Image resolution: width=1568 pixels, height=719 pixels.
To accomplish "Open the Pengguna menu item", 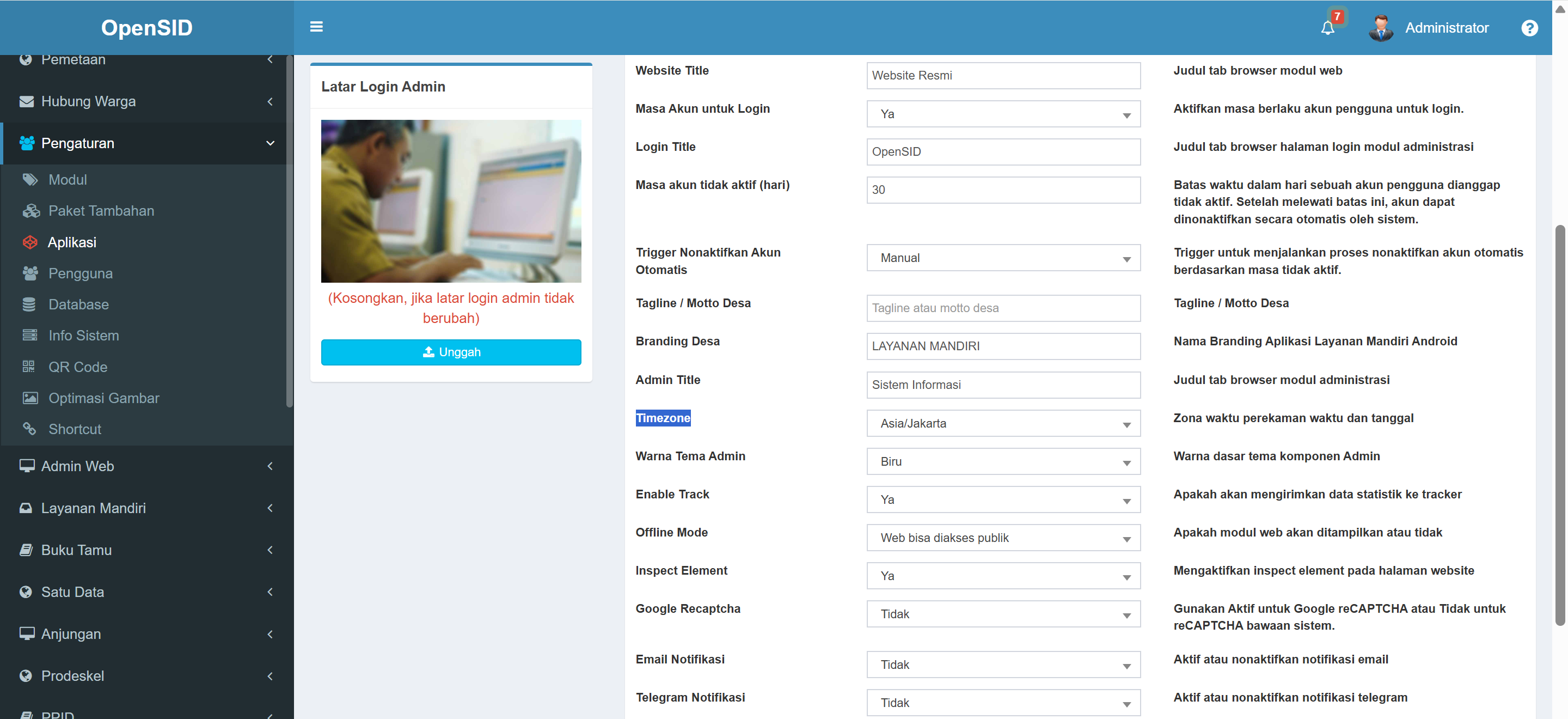I will pos(81,273).
